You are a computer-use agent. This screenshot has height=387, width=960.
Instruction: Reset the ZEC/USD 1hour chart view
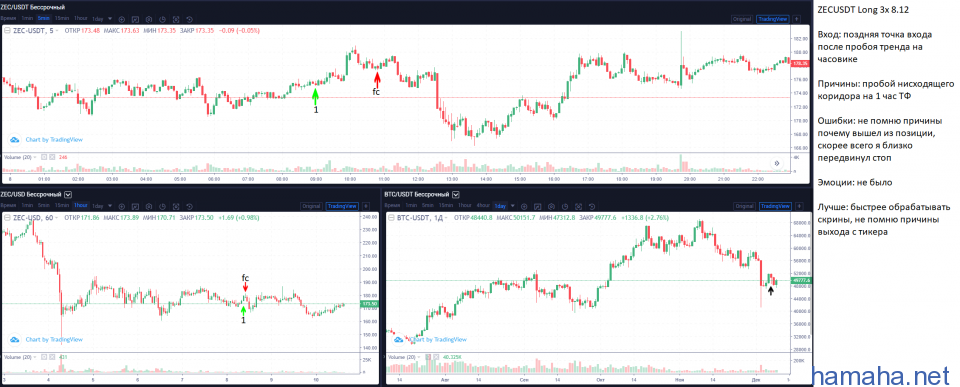coord(189,206)
